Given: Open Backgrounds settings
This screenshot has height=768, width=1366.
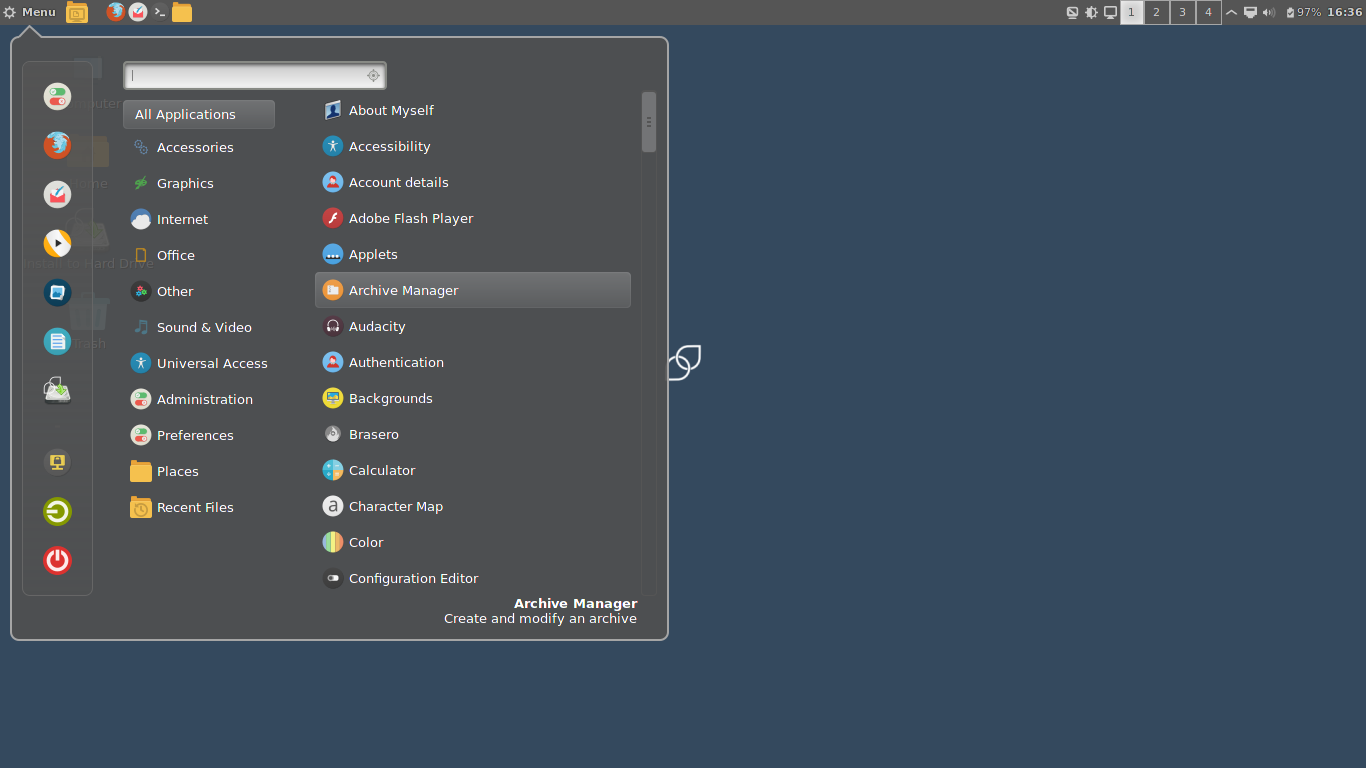Looking at the screenshot, I should click(x=473, y=398).
